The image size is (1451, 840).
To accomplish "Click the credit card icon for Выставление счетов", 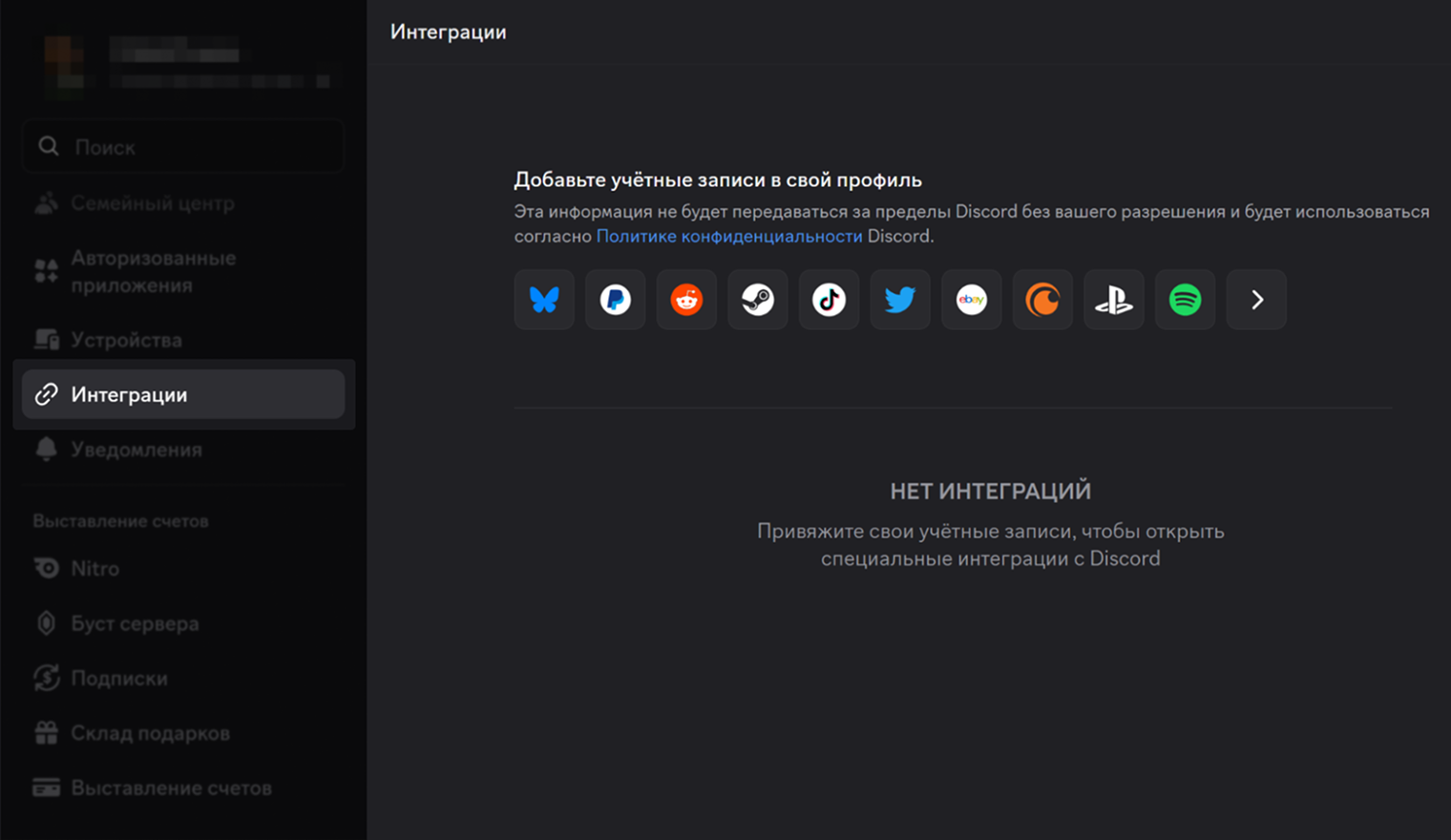I will coord(46,787).
